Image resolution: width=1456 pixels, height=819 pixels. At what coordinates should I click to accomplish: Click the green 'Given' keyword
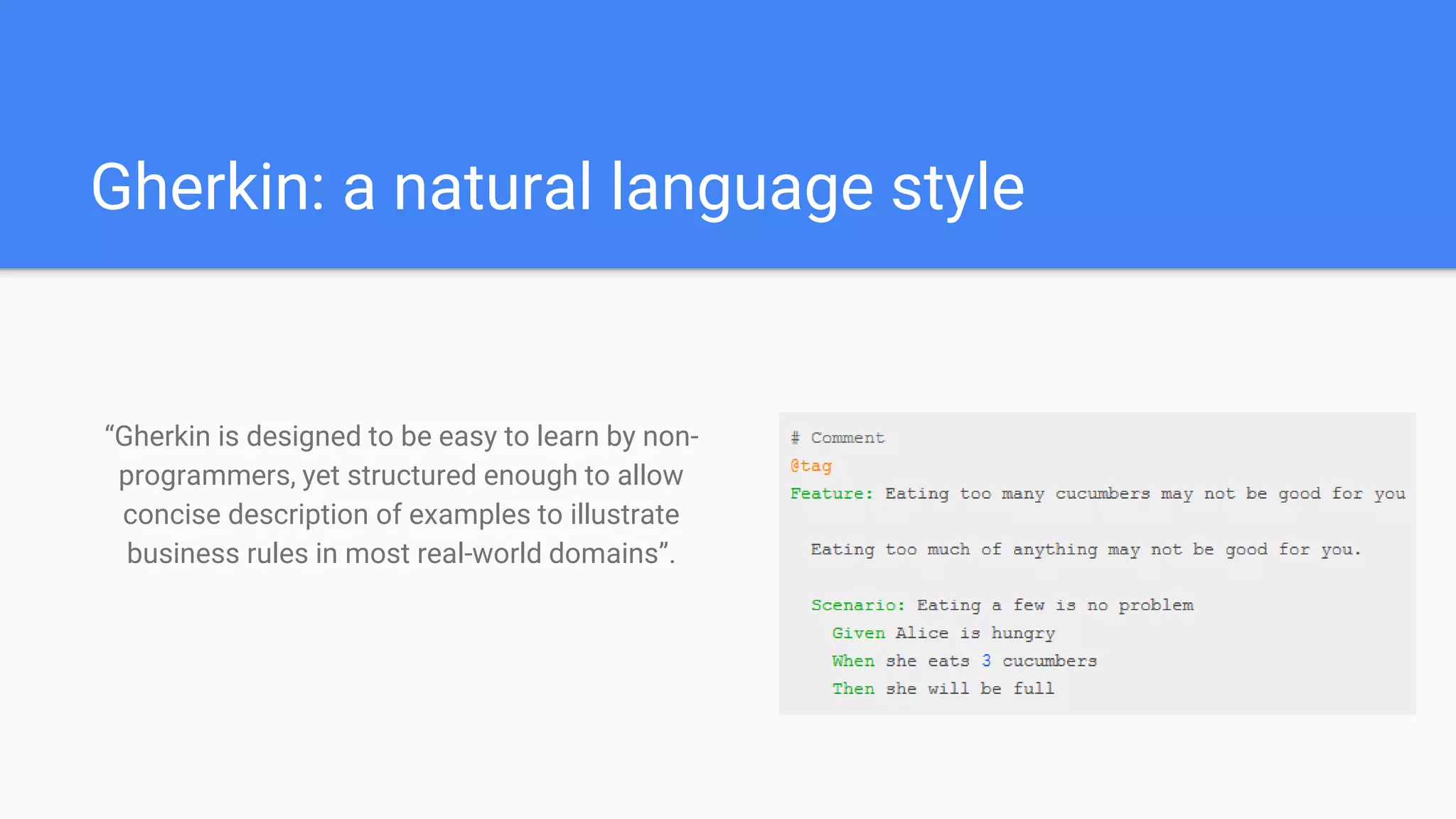(x=858, y=633)
